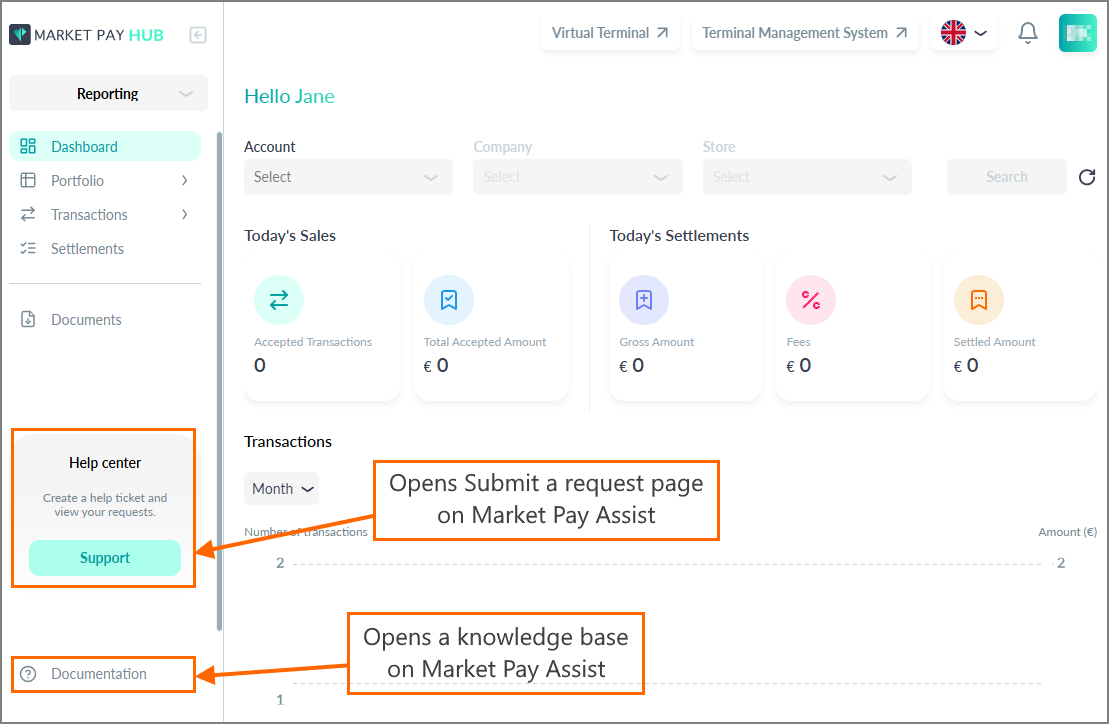Screen dimensions: 1109x724
Task: Open Transactions in the sidebar
Action: tap(105, 214)
